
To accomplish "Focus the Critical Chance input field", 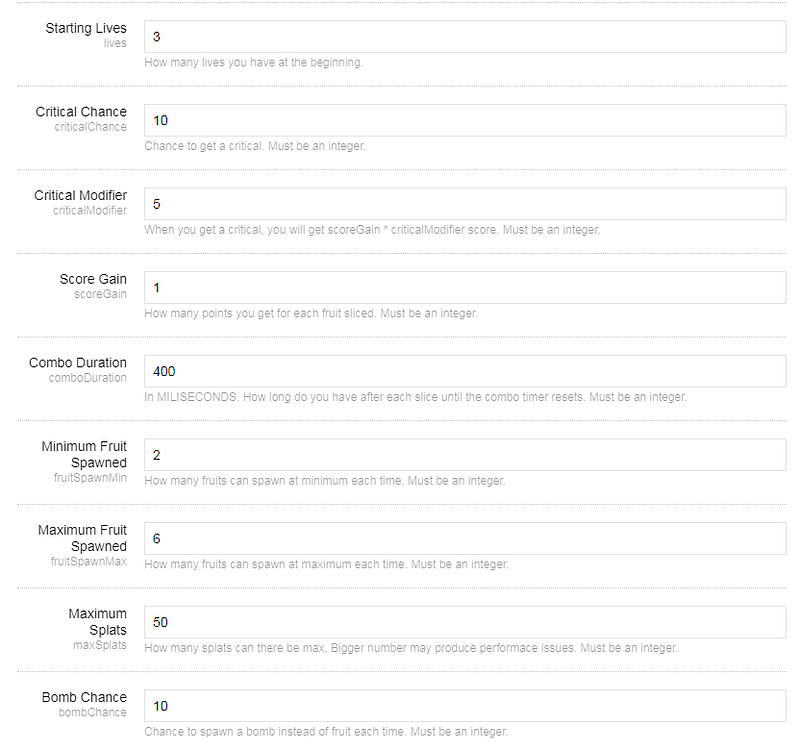I will click(x=465, y=120).
